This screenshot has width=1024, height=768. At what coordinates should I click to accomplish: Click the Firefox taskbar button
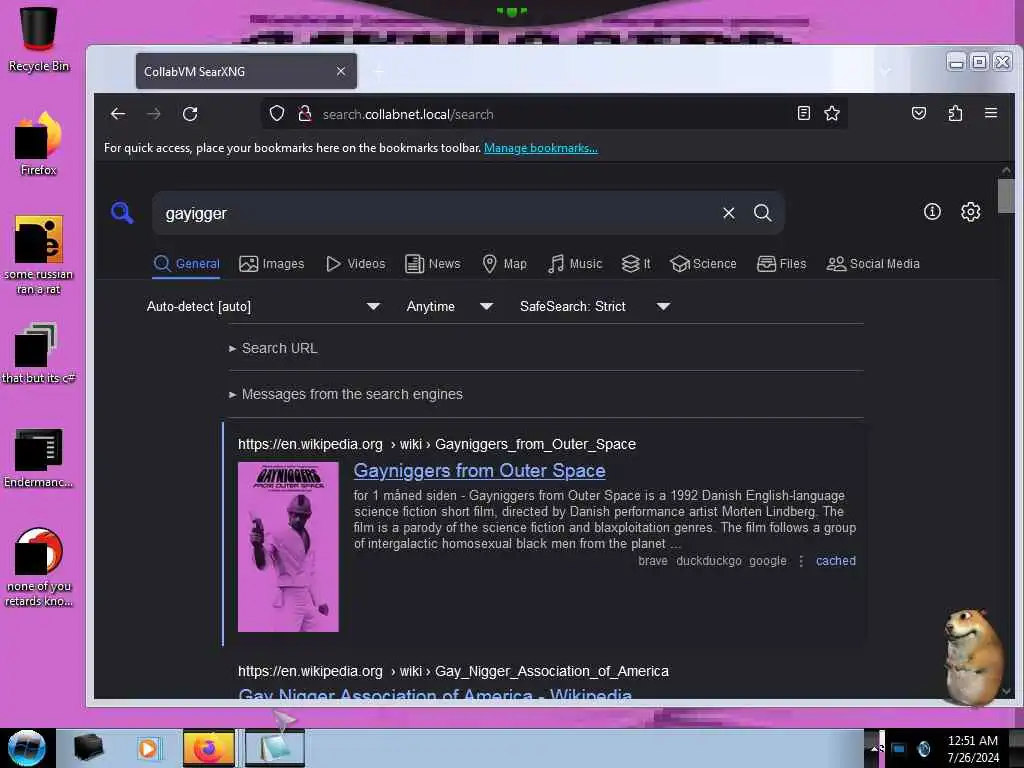[x=208, y=748]
